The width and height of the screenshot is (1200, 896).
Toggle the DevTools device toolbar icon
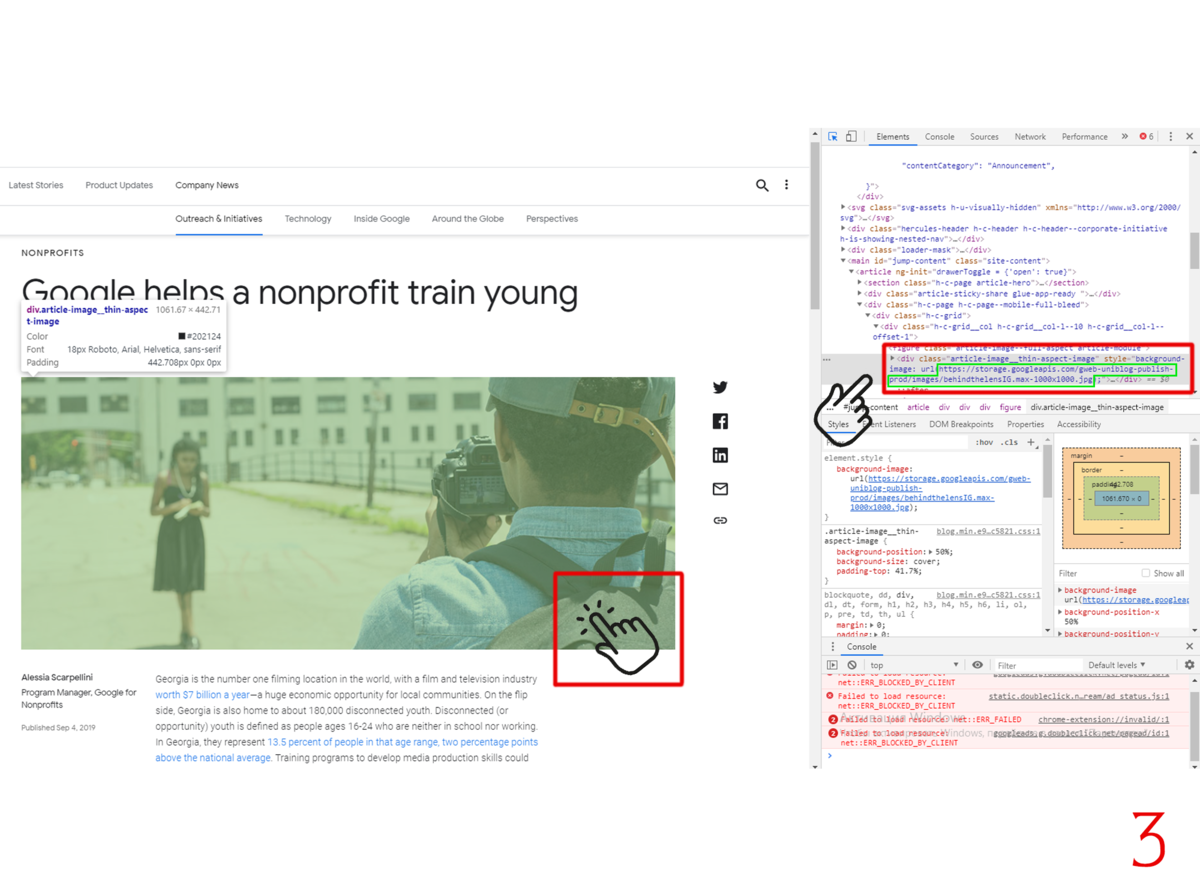click(x=851, y=137)
